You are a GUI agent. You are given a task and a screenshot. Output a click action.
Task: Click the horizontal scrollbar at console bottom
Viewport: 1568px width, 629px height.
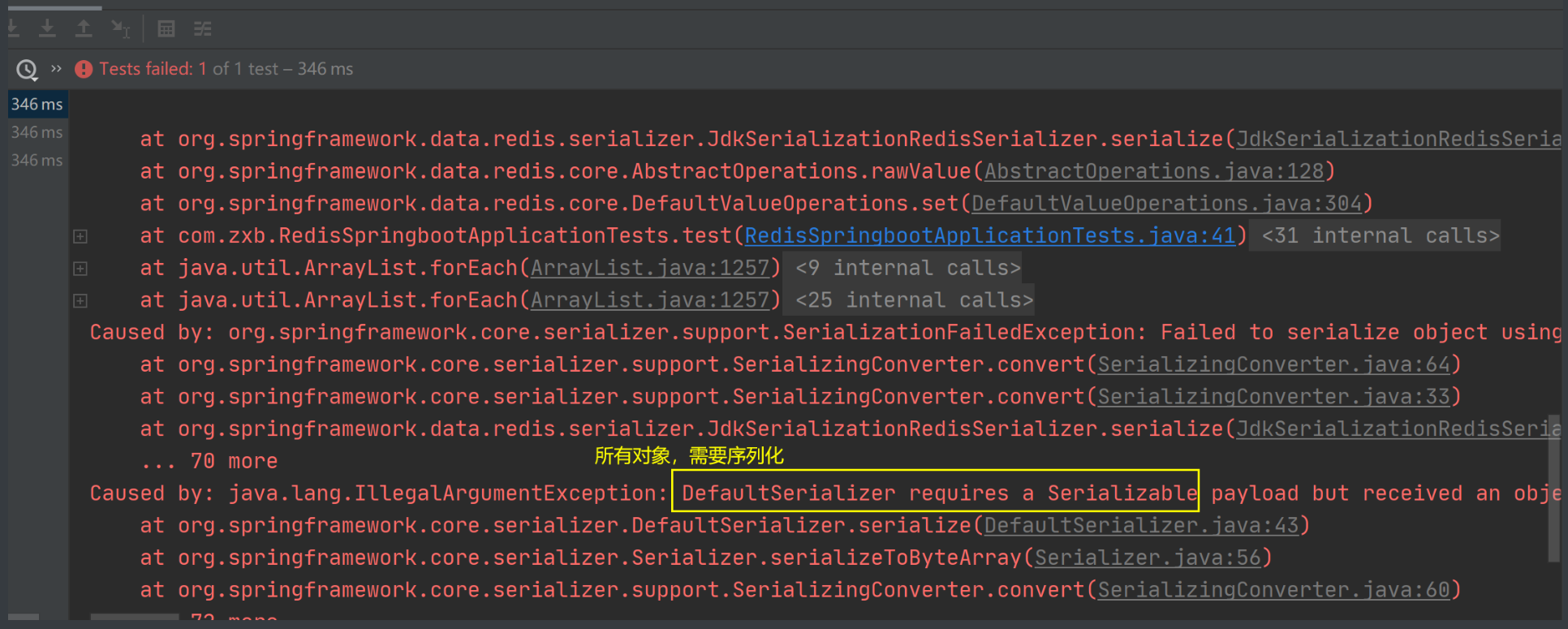[134, 618]
